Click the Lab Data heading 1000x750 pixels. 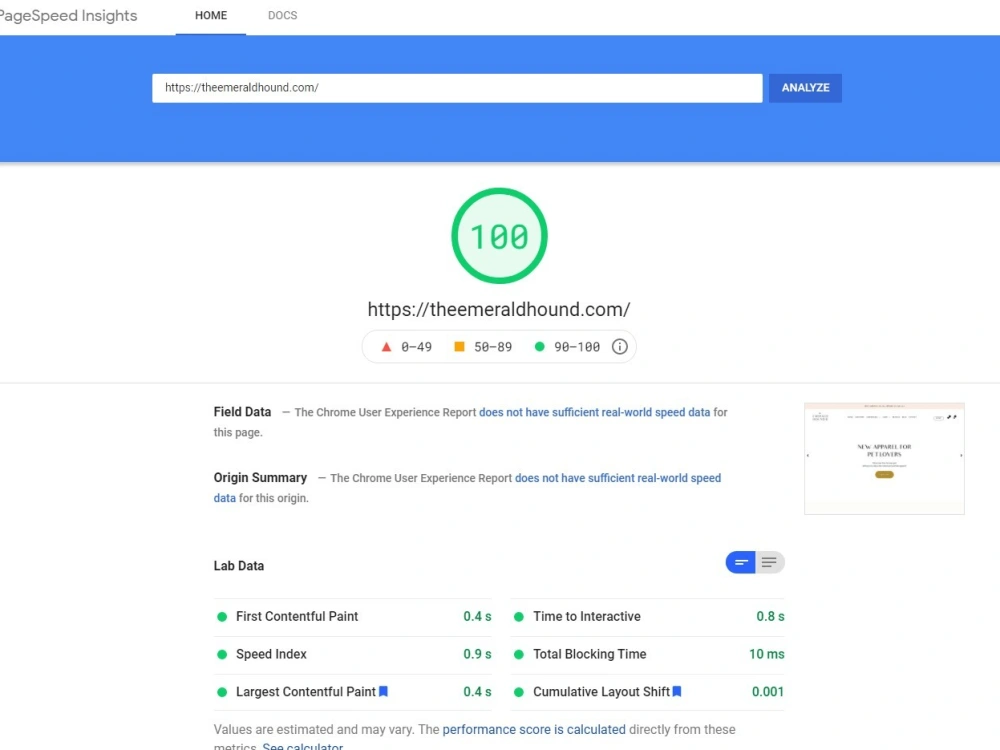(x=239, y=566)
